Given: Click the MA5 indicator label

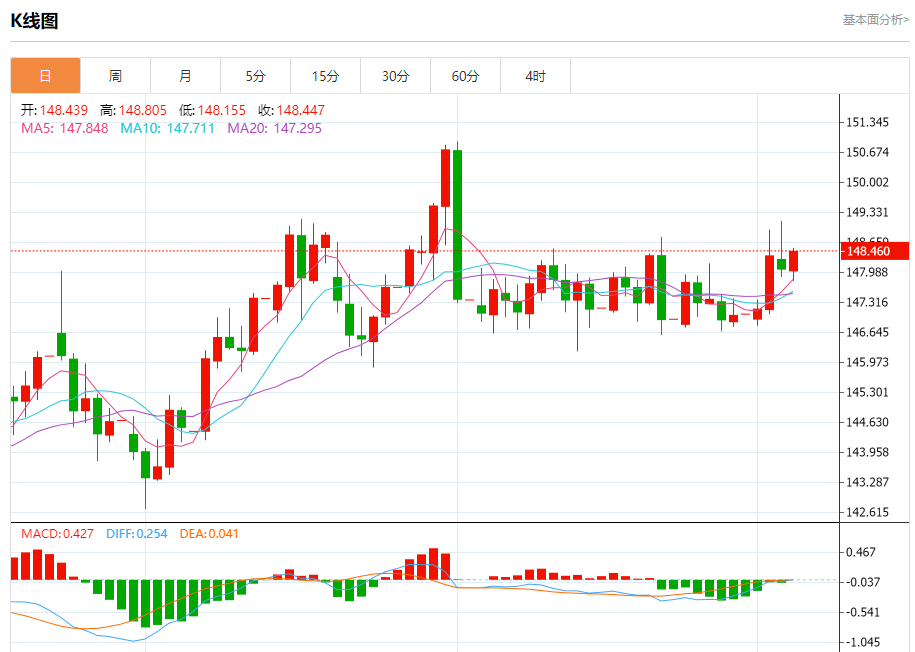Looking at the screenshot, I should [65, 128].
